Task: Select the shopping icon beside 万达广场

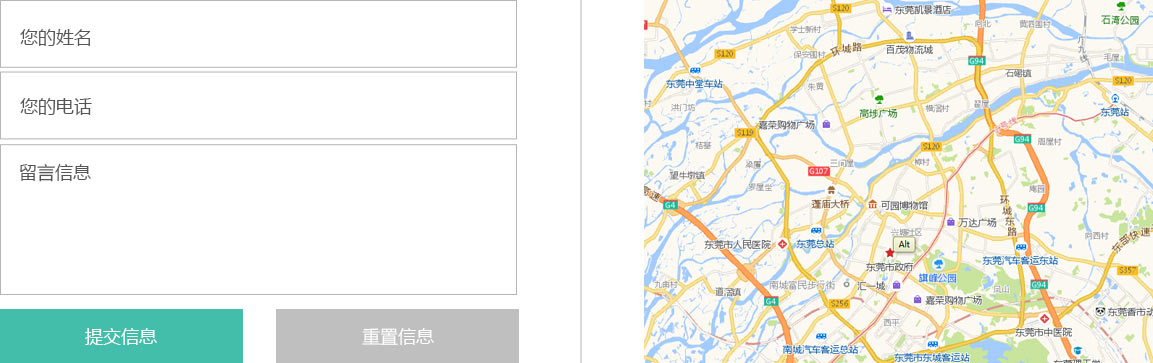Action: [x=950, y=222]
